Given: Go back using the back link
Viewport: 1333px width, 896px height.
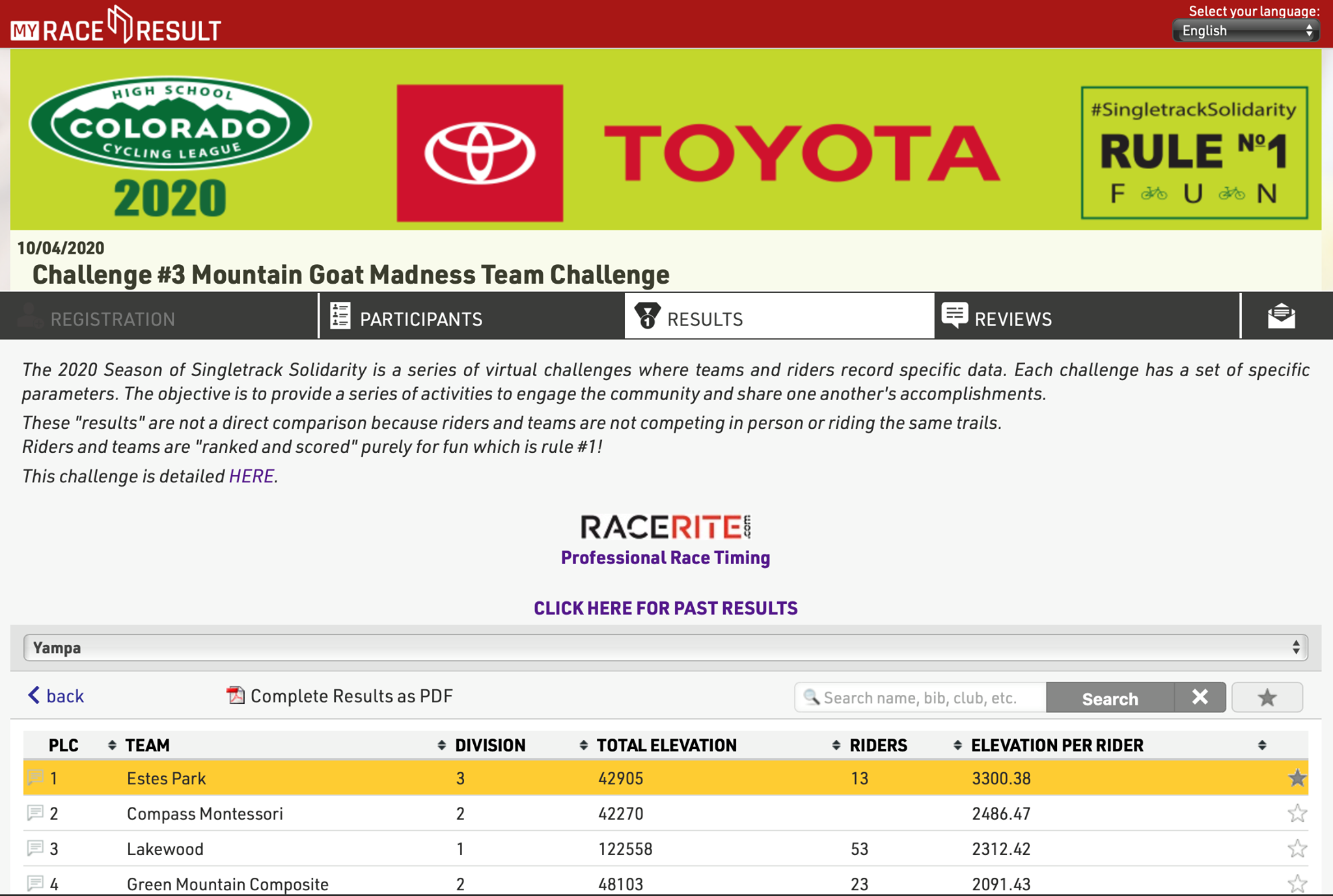Looking at the screenshot, I should click(x=56, y=696).
